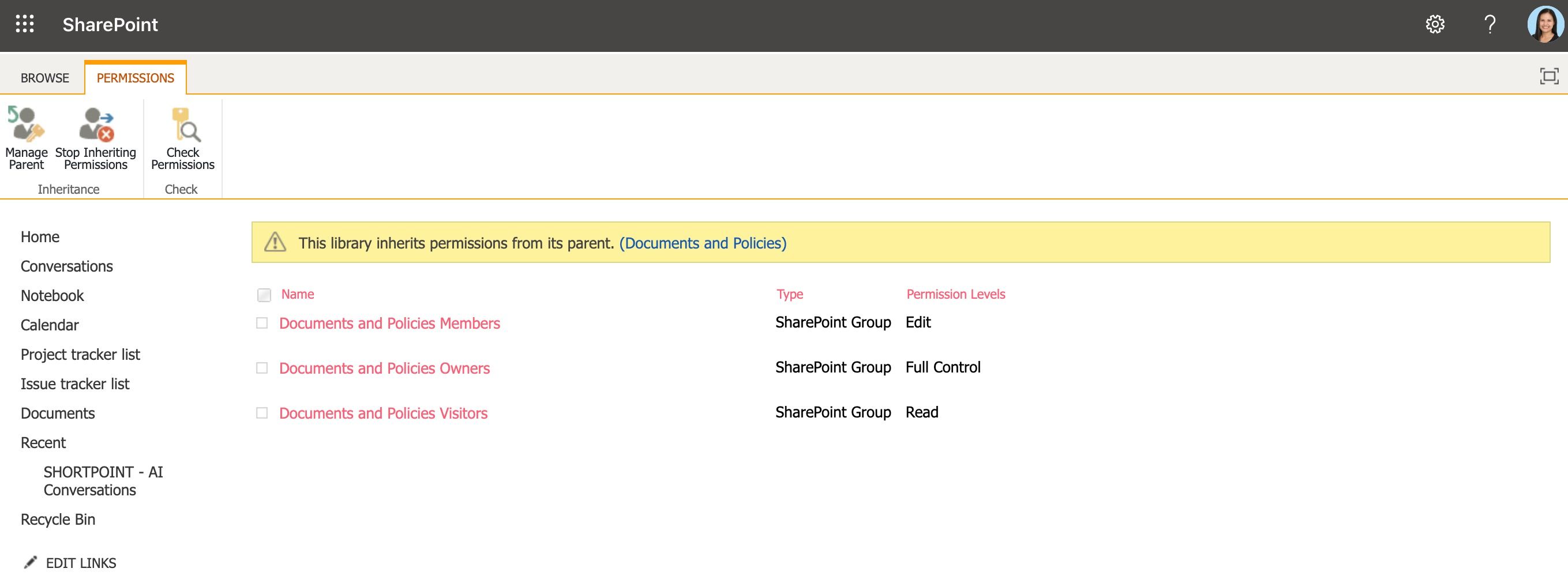Viewport: 1568px width, 587px height.
Task: Click the EDIT LINKS text
Action: [x=81, y=563]
